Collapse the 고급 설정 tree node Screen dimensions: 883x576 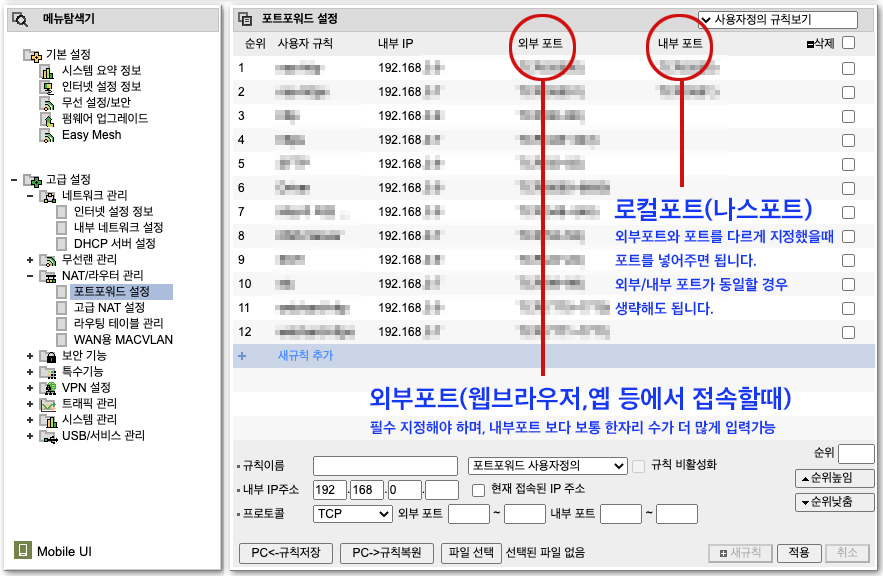[14, 180]
